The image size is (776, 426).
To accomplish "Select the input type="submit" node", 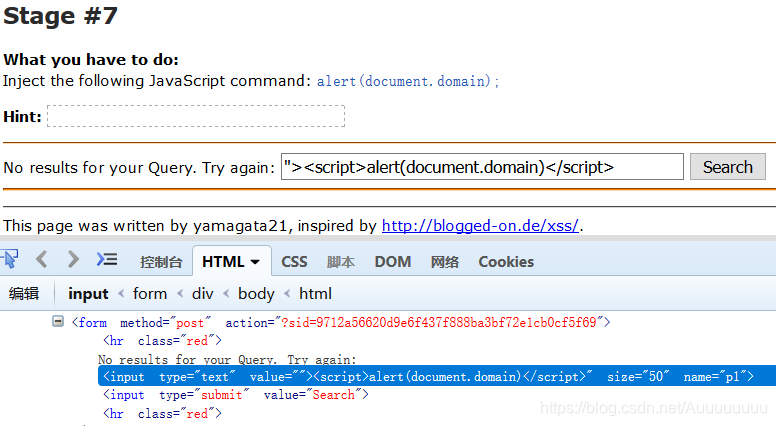I will (236, 395).
